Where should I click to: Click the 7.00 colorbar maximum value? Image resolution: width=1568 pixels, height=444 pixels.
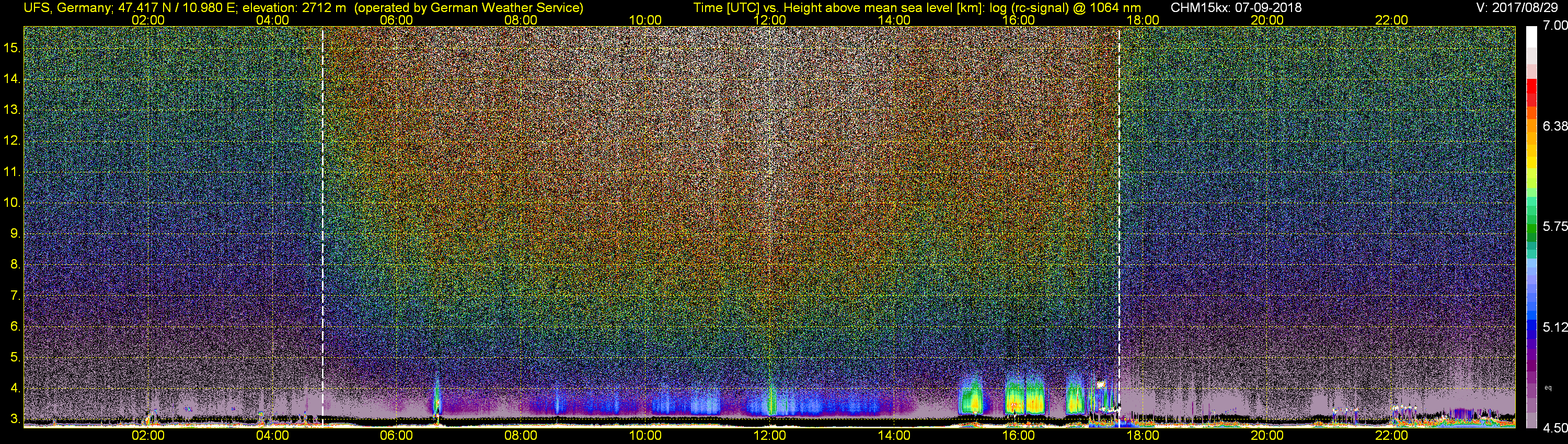1554,26
